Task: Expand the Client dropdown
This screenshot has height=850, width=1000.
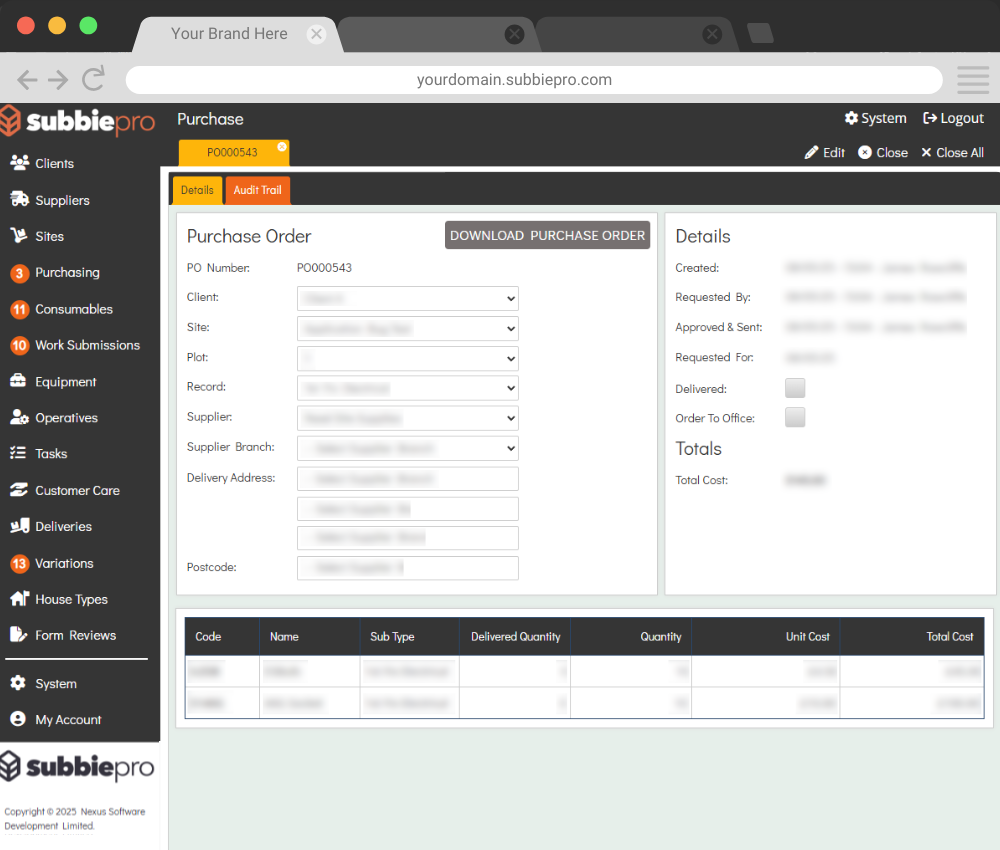Action: [408, 298]
